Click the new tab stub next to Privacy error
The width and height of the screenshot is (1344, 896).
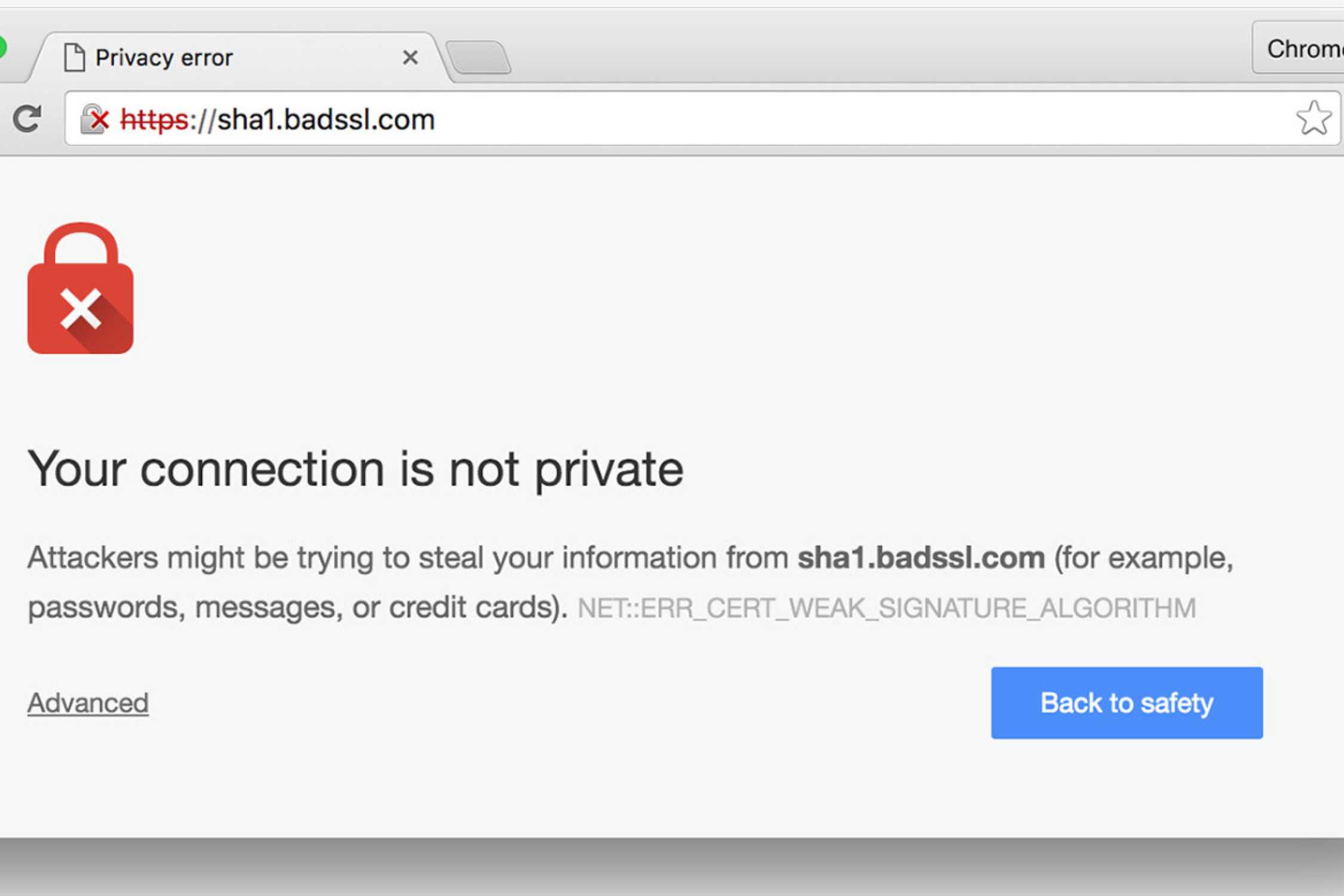pyautogui.click(x=478, y=57)
